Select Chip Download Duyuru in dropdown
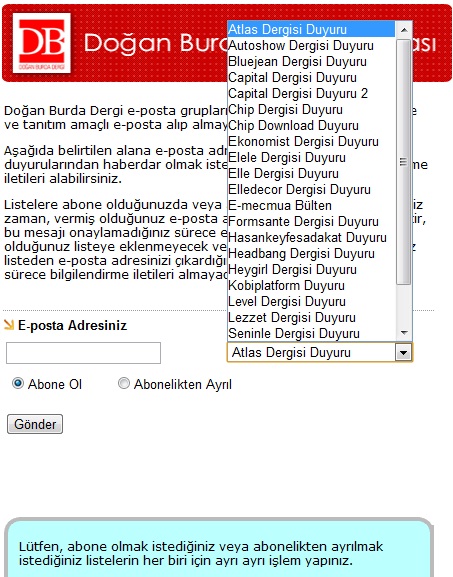 point(311,125)
